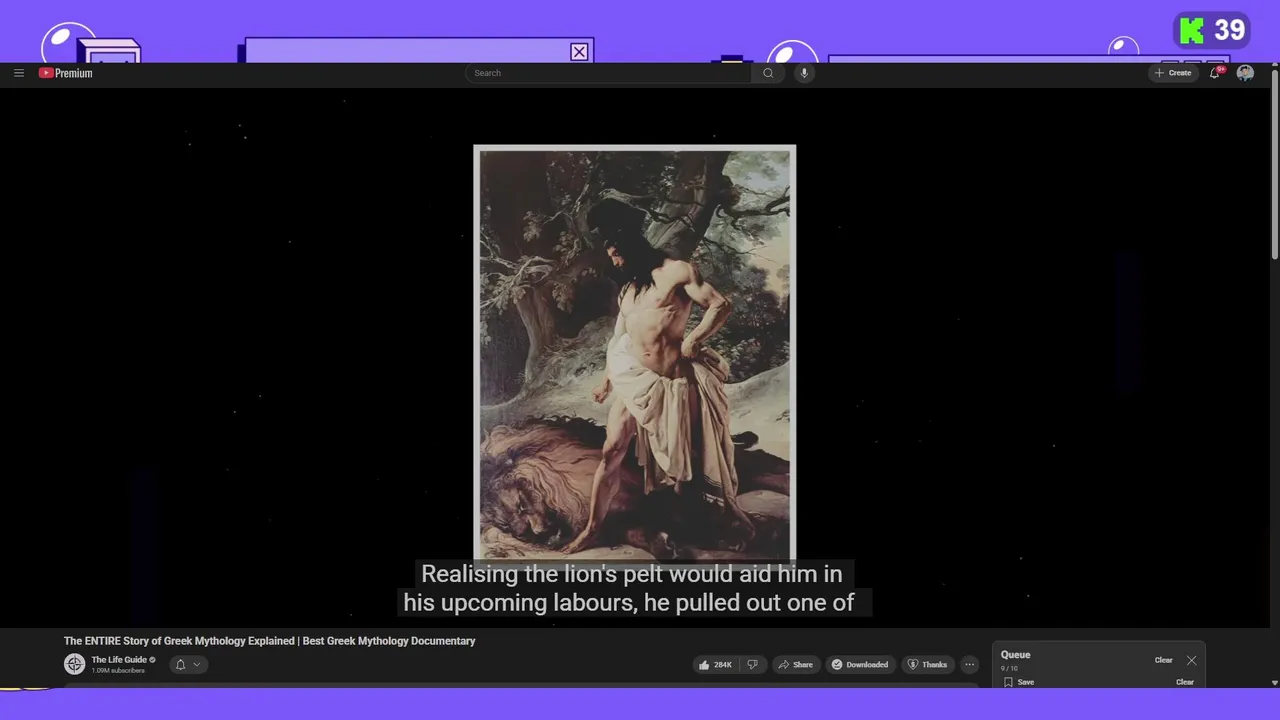Viewport: 1280px width, 720px height.
Task: Start voice search with microphone icon
Action: 804,73
